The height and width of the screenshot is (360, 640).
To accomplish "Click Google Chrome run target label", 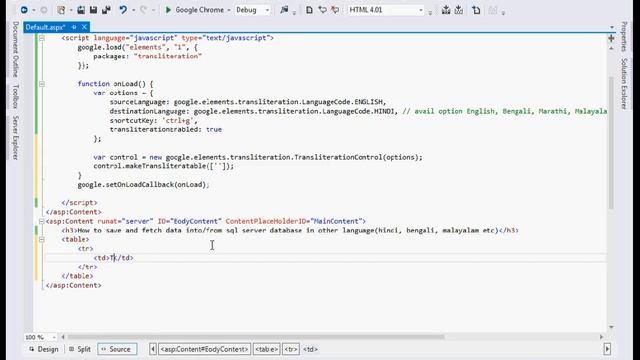I will point(199,10).
